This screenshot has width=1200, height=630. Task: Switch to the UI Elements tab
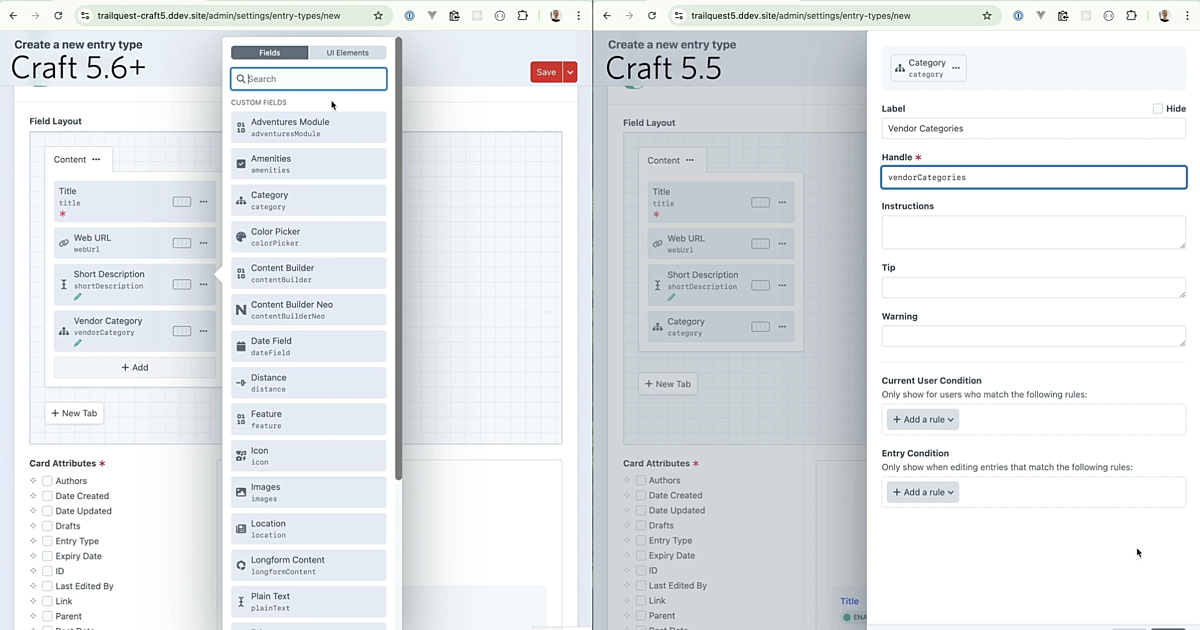click(347, 53)
